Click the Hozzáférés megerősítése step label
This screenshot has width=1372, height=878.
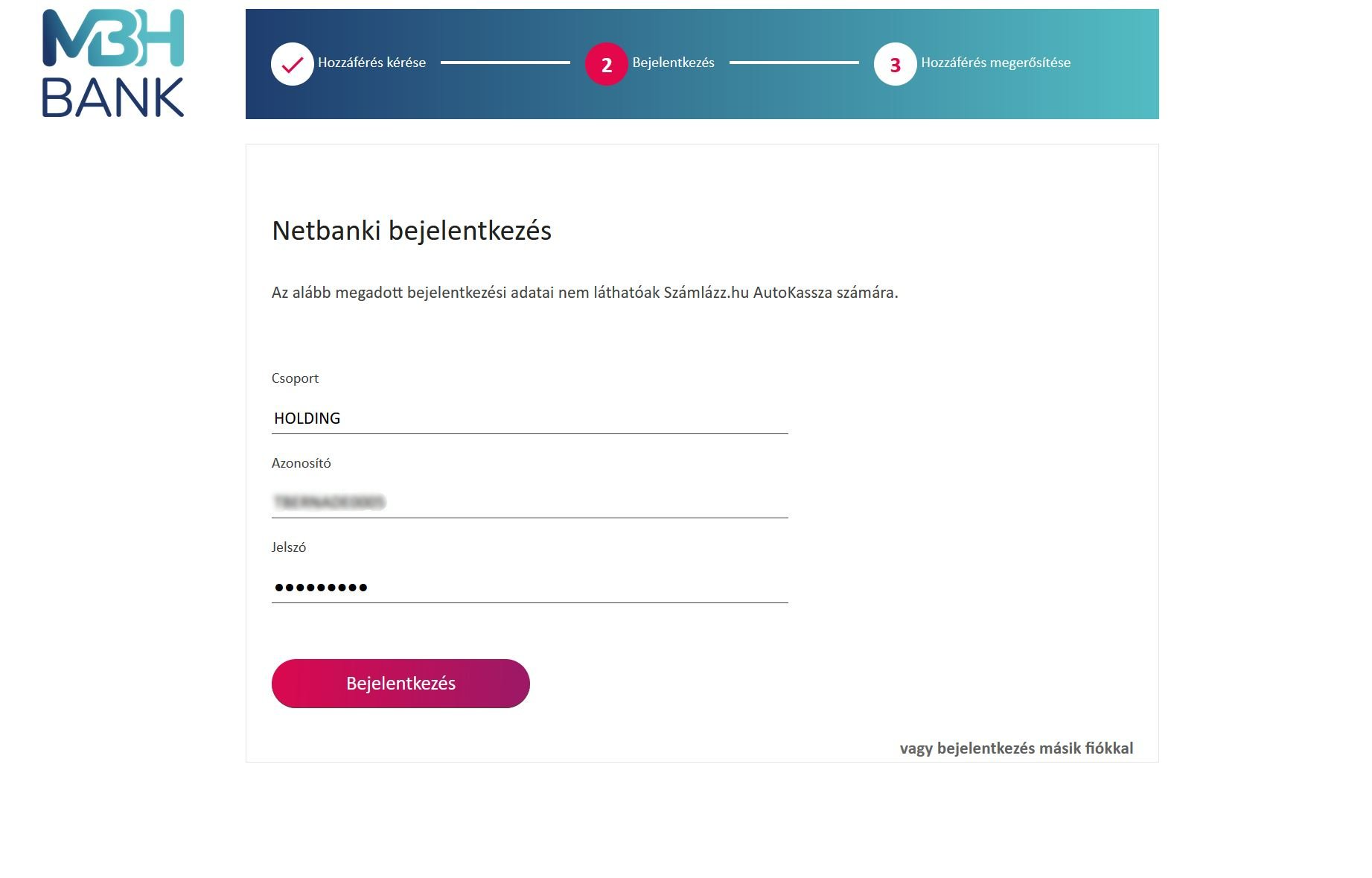tap(996, 63)
